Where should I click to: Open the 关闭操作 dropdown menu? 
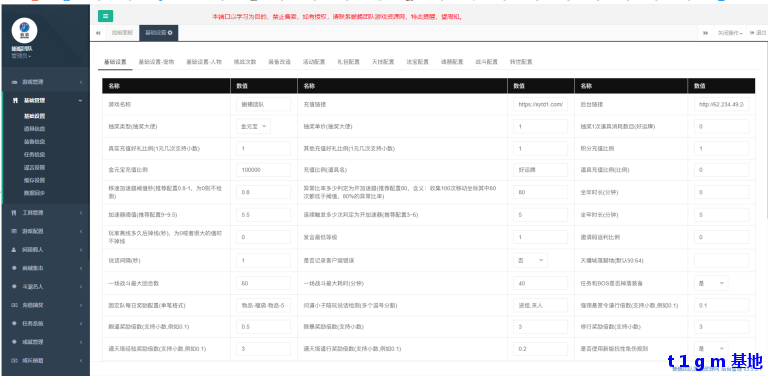click(730, 33)
